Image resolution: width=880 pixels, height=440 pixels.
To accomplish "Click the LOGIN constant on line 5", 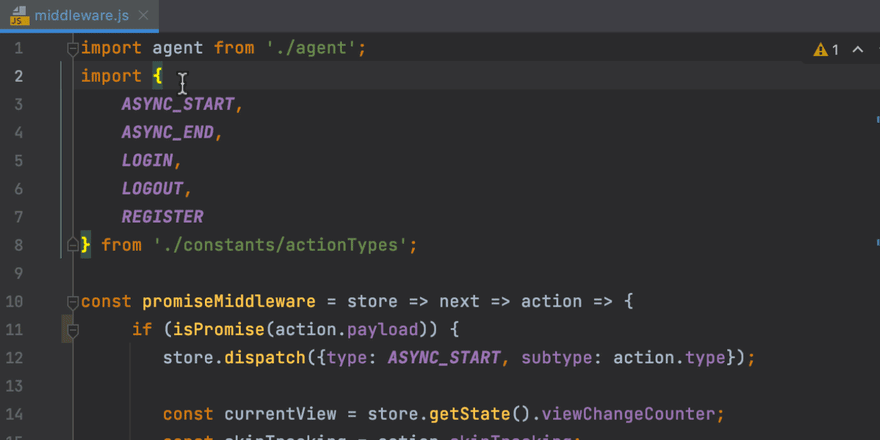I will (148, 161).
